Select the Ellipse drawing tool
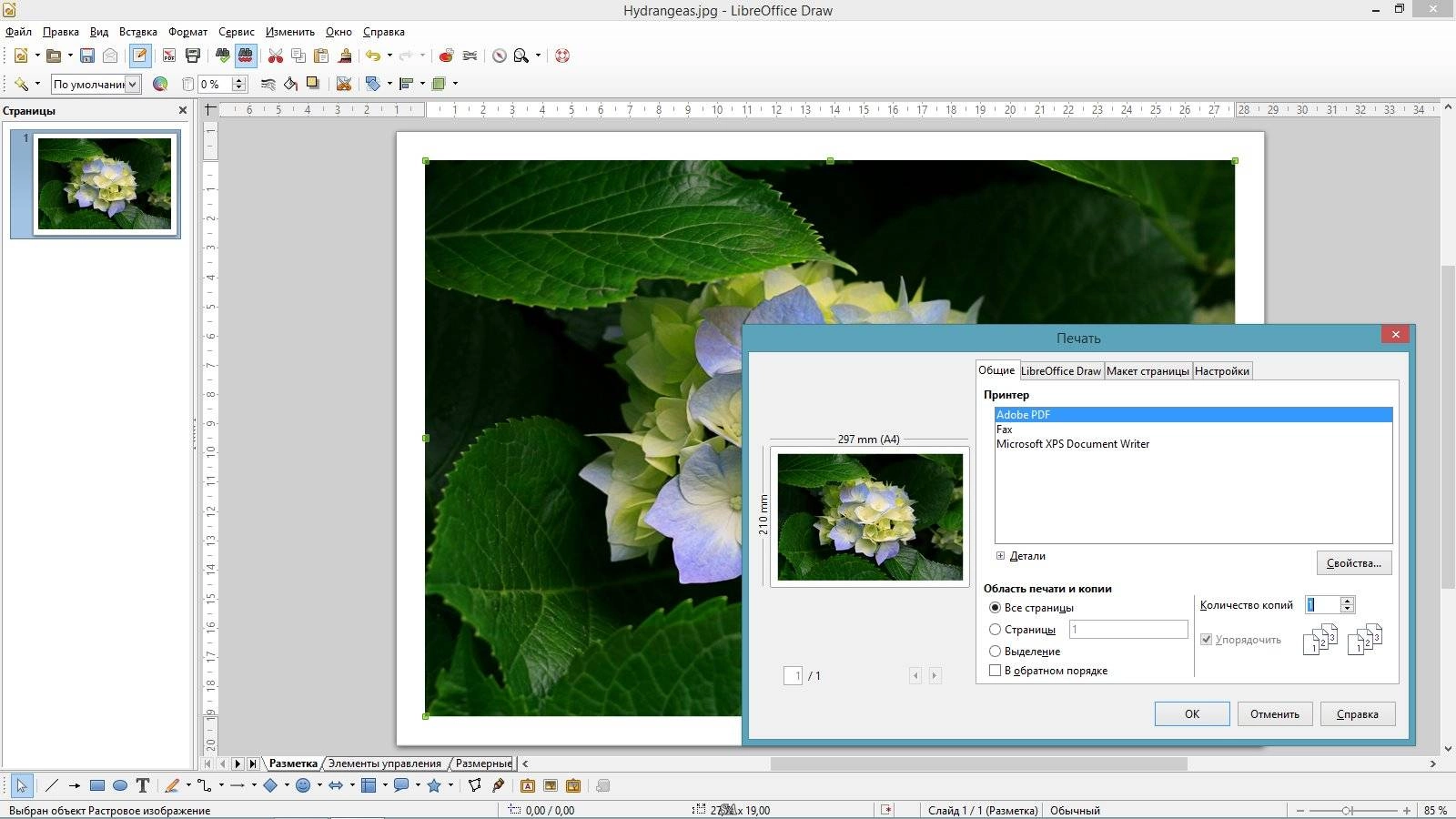The image size is (1456, 819). [119, 785]
